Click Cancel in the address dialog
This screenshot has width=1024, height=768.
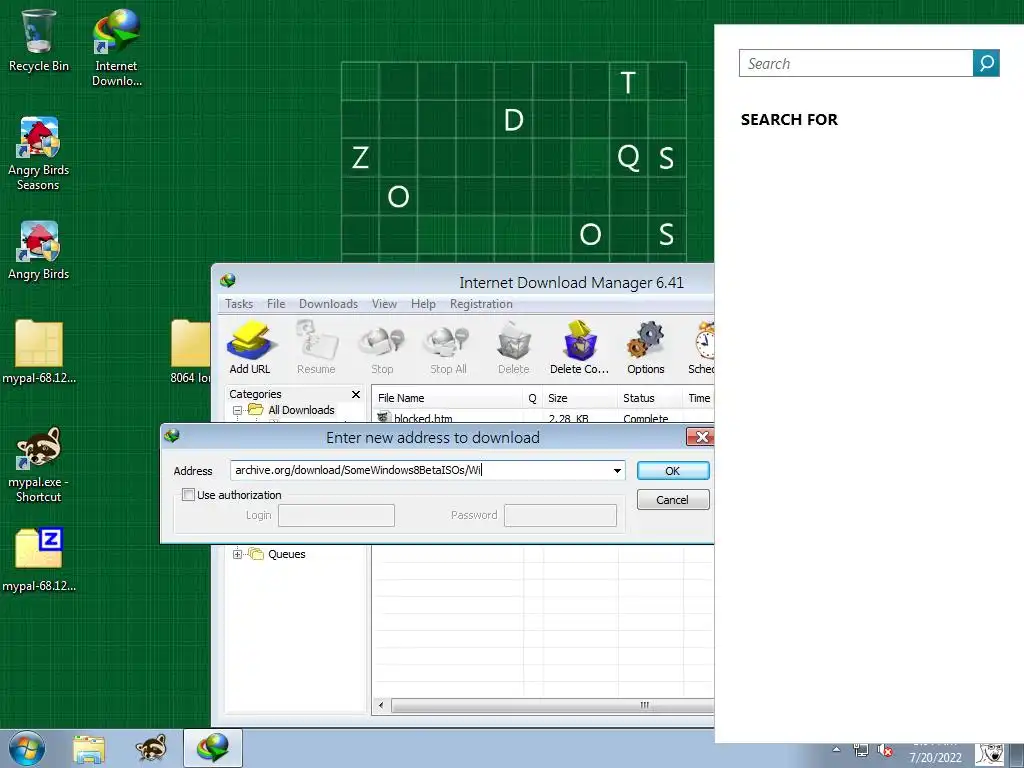(673, 500)
